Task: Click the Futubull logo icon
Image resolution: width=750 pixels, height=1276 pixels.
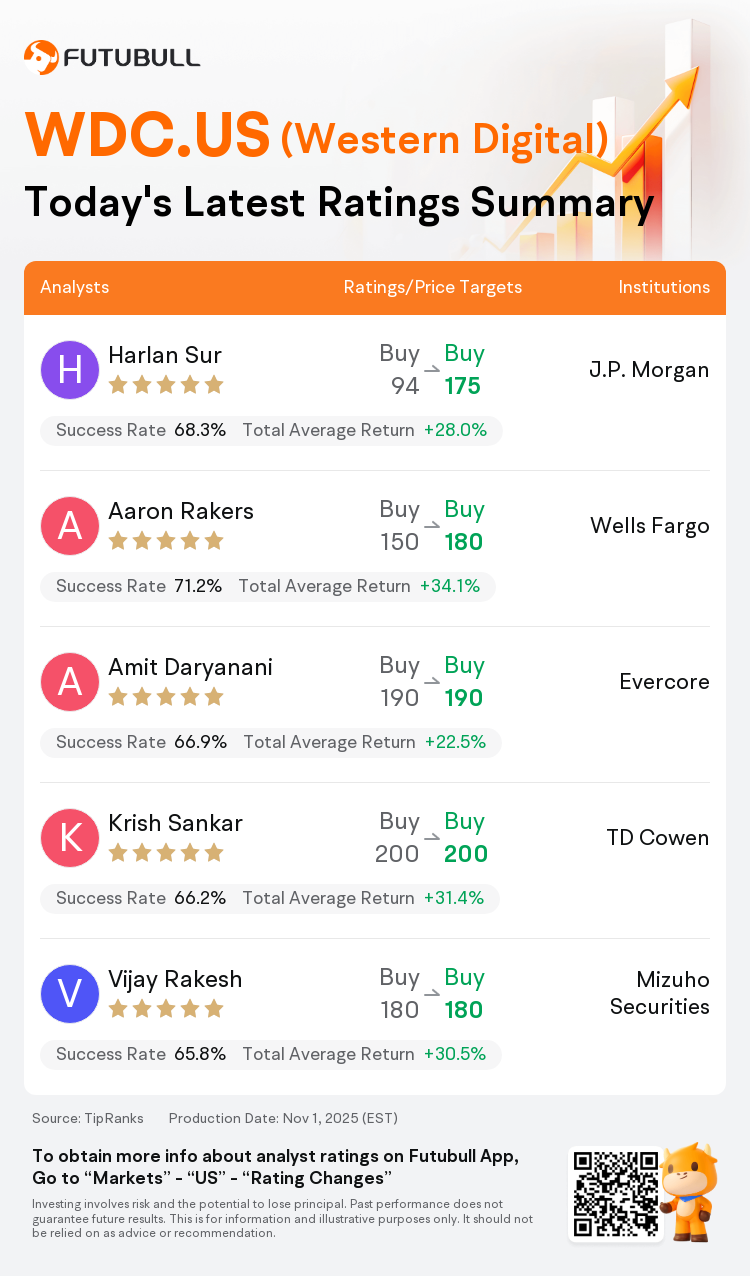Action: [41, 57]
